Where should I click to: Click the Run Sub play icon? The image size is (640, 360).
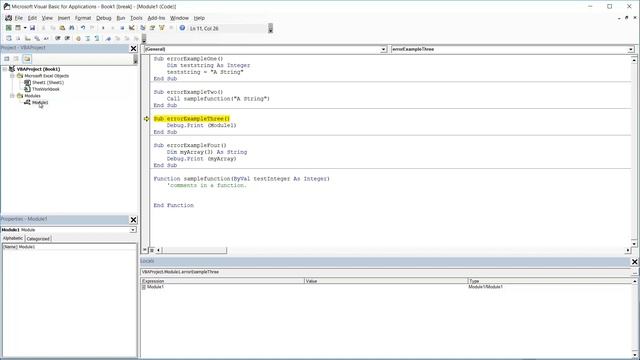pos(103,28)
